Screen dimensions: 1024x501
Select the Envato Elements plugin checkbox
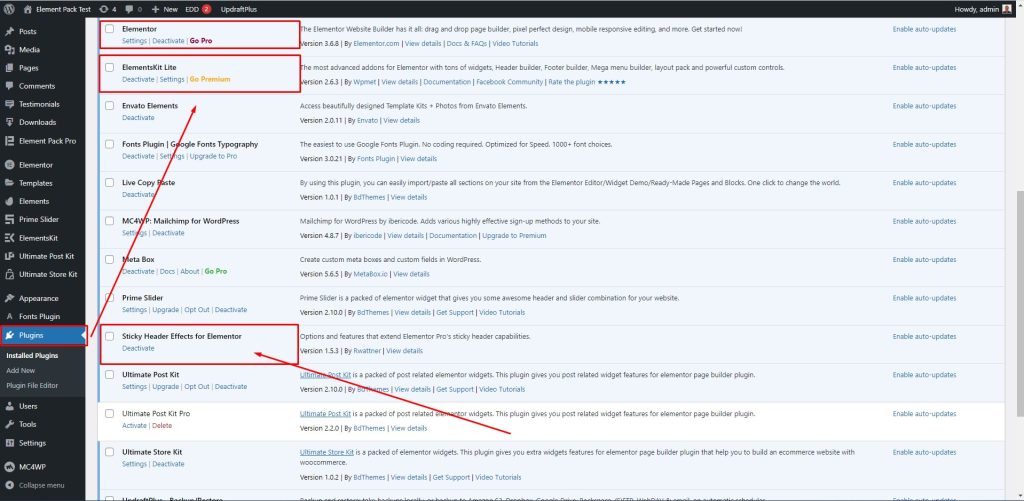pyautogui.click(x=110, y=106)
